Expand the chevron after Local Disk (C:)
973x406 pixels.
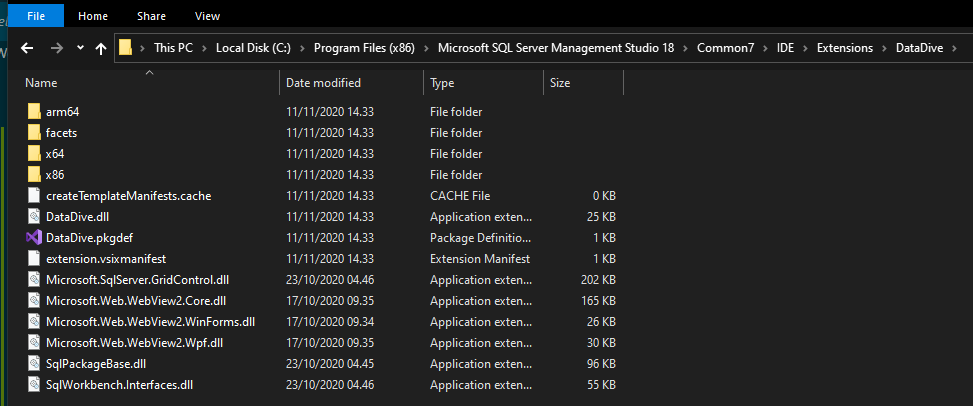(x=303, y=48)
